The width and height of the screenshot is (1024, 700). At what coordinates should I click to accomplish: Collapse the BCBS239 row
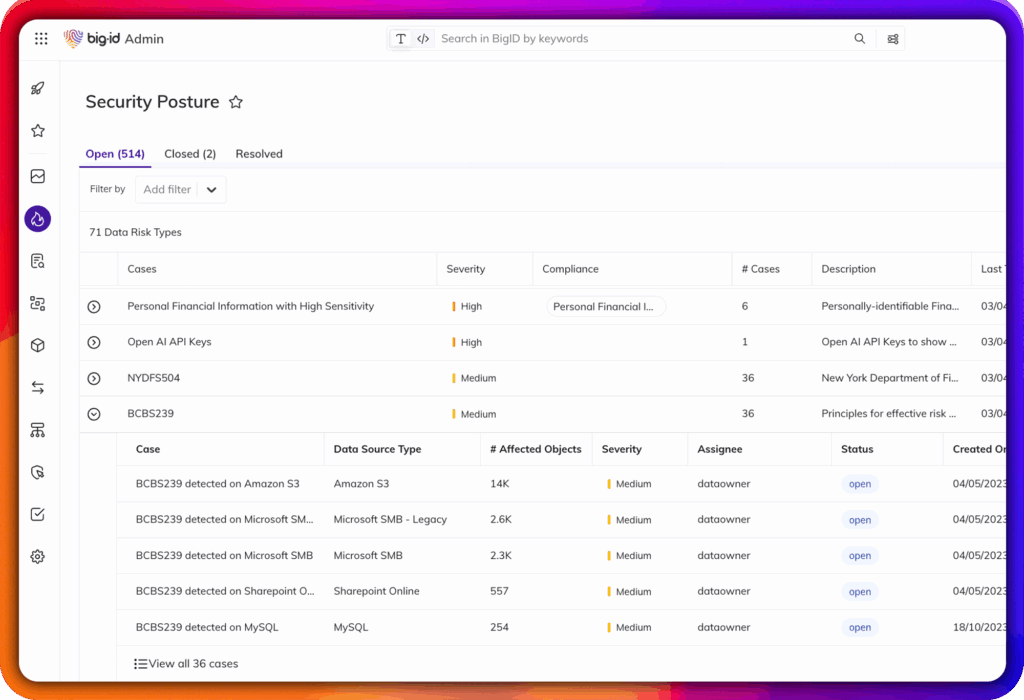click(94, 414)
